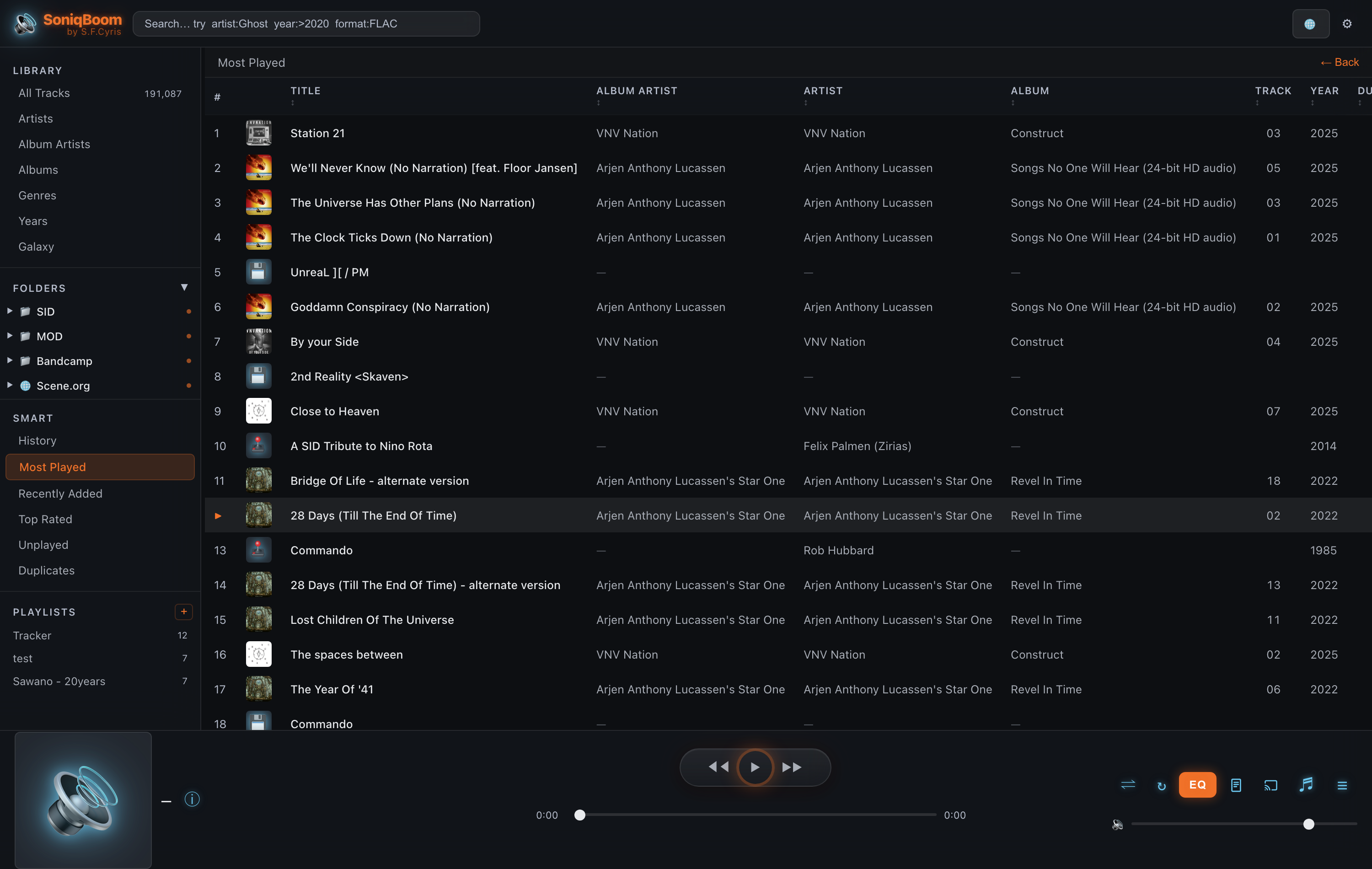
Task: Open the Recently Added smart list
Action: click(x=100, y=494)
